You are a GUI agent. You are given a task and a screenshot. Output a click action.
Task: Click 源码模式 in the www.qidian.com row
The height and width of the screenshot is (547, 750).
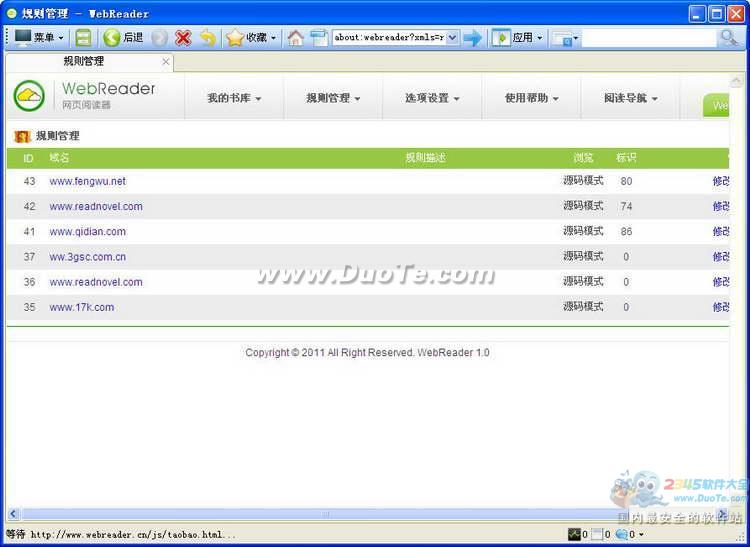pyautogui.click(x=583, y=231)
